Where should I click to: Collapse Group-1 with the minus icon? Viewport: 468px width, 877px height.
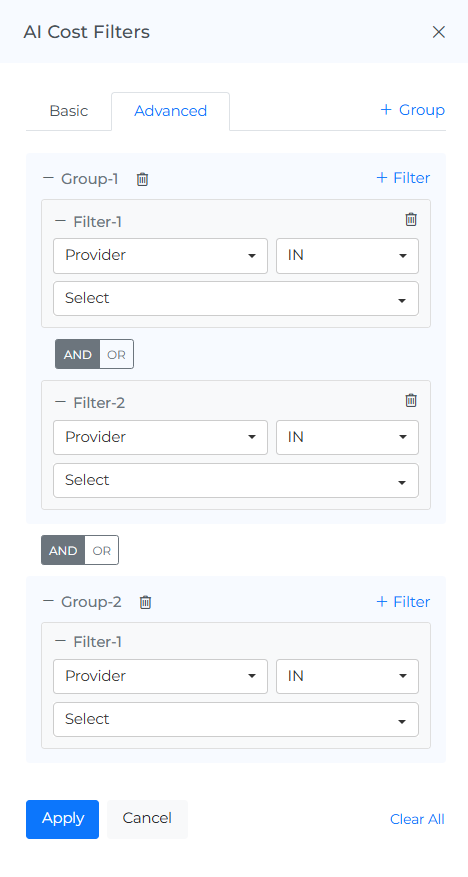pyautogui.click(x=48, y=178)
